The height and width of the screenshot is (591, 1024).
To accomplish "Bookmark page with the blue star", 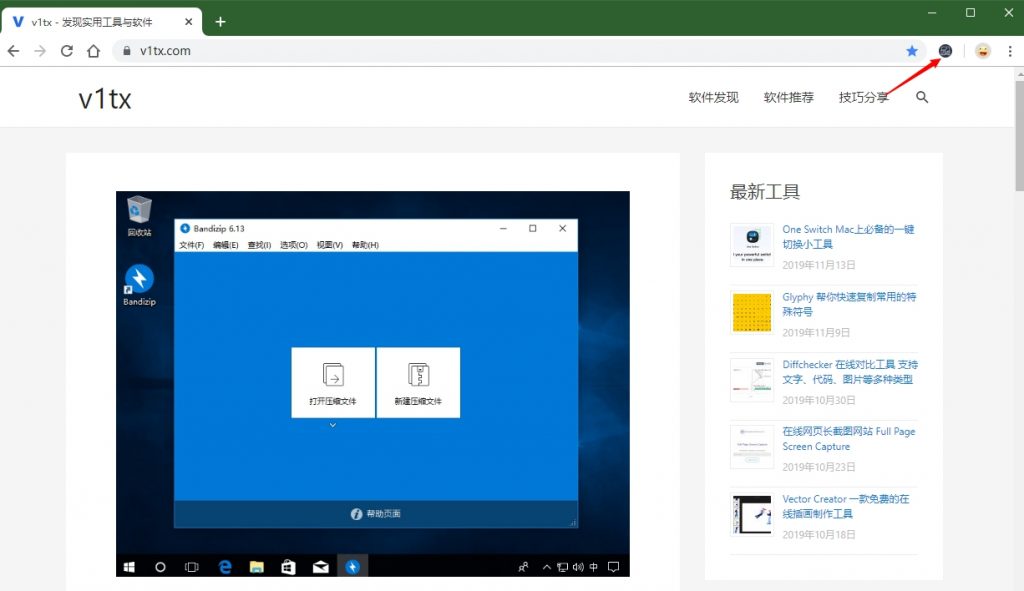I will [x=912, y=51].
